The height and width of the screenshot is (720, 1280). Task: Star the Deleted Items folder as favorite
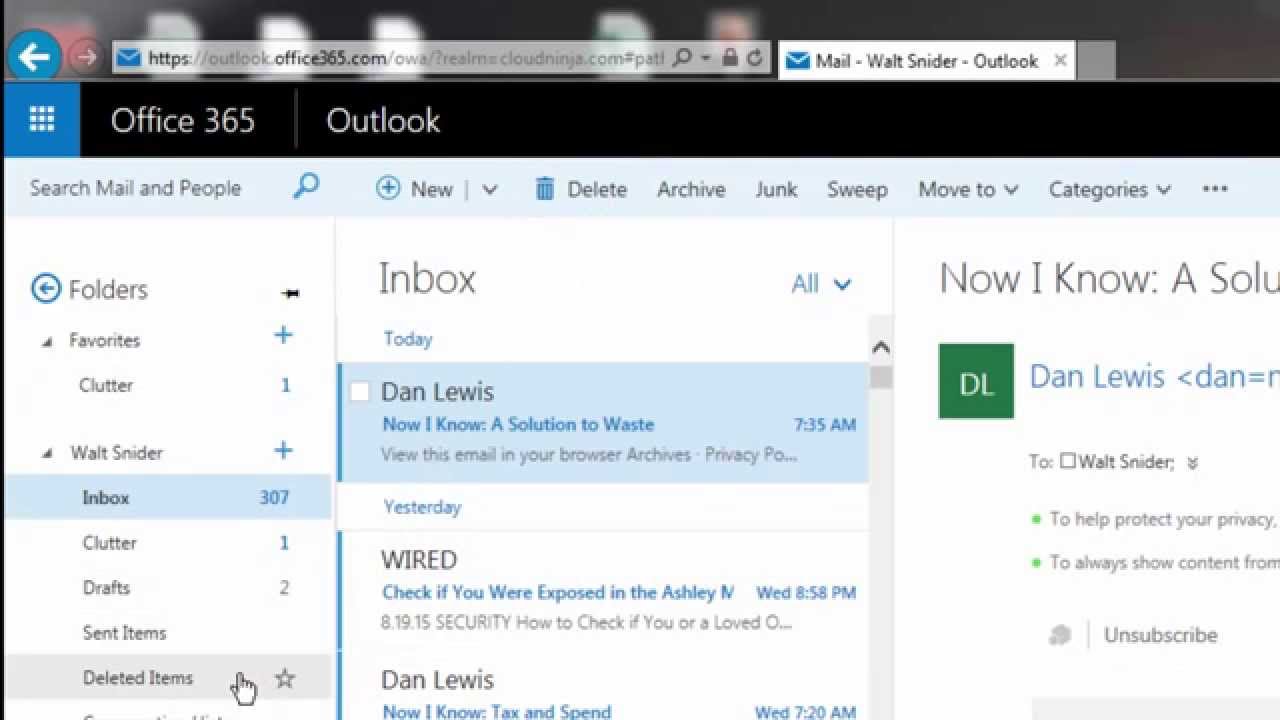click(x=285, y=679)
